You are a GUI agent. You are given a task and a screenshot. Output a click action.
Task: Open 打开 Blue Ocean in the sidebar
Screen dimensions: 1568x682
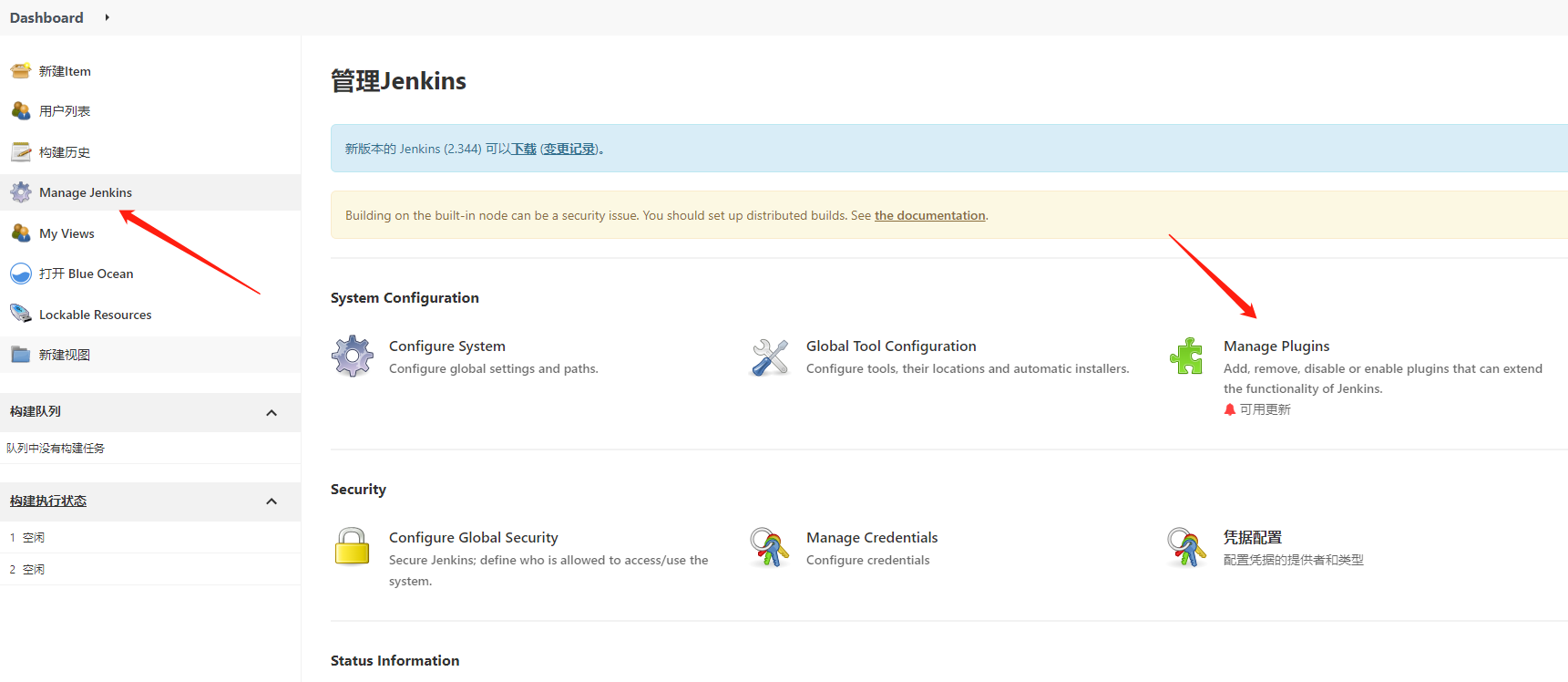[87, 274]
